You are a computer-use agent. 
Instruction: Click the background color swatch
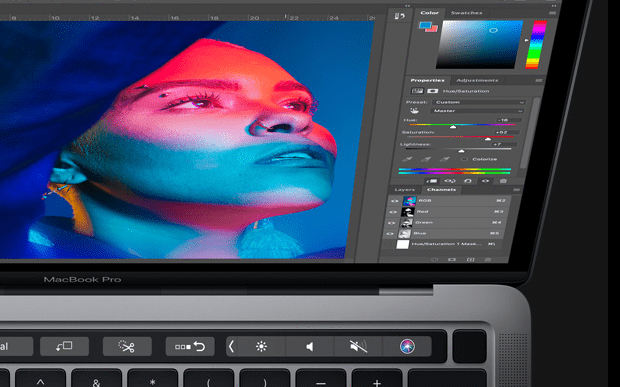point(433,29)
